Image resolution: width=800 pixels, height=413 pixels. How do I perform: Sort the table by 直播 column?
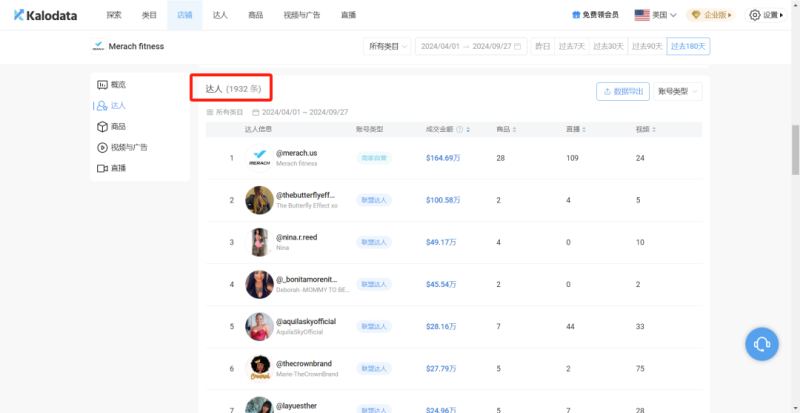click(584, 130)
